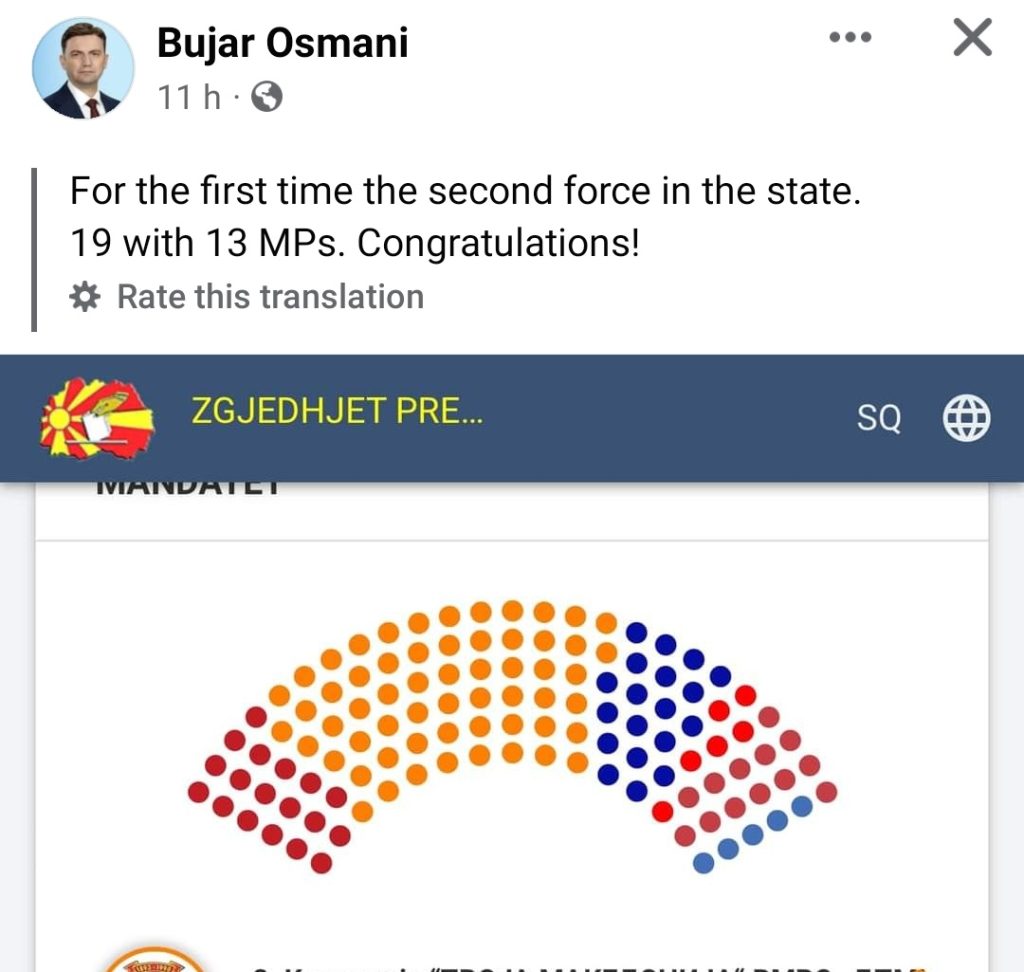Viewport: 1024px width, 972px height.
Task: Click the Macedonia map election logo
Action: [x=97, y=418]
